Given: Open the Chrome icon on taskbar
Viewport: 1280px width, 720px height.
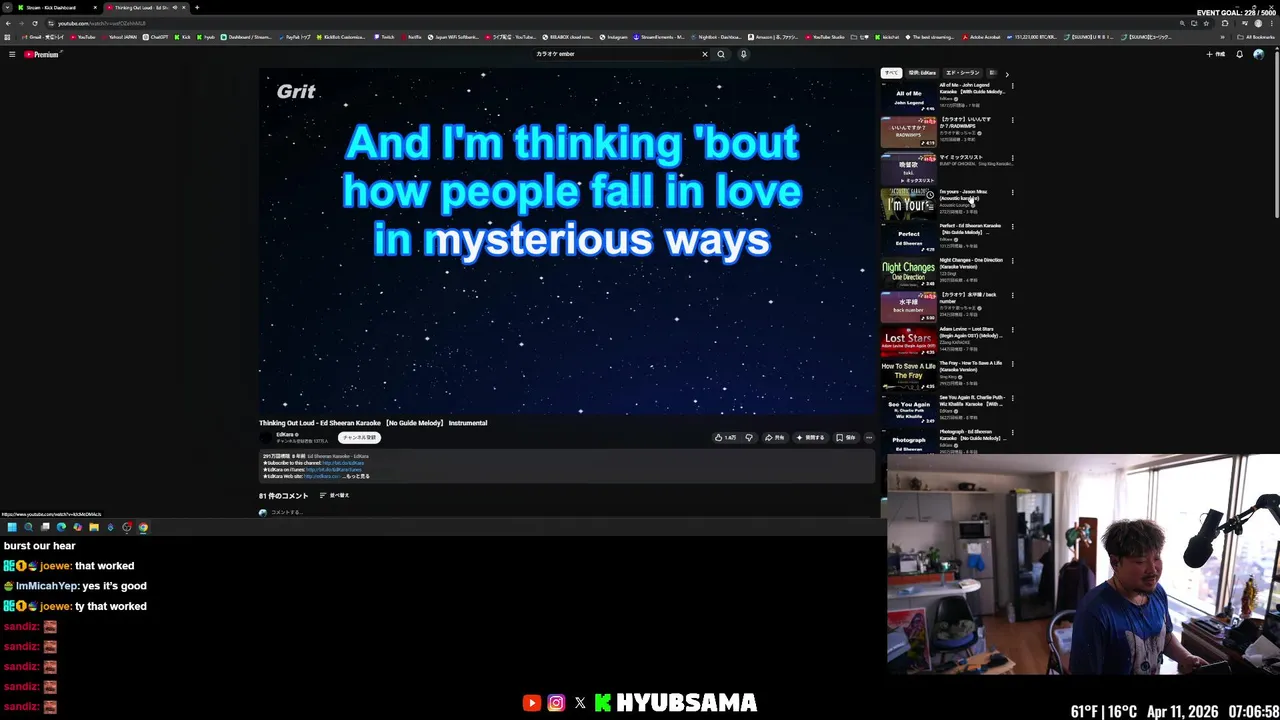Looking at the screenshot, I should pos(143,527).
